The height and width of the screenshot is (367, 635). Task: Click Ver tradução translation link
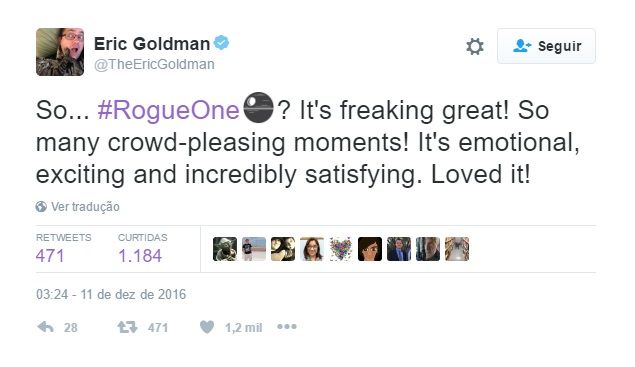(85, 207)
